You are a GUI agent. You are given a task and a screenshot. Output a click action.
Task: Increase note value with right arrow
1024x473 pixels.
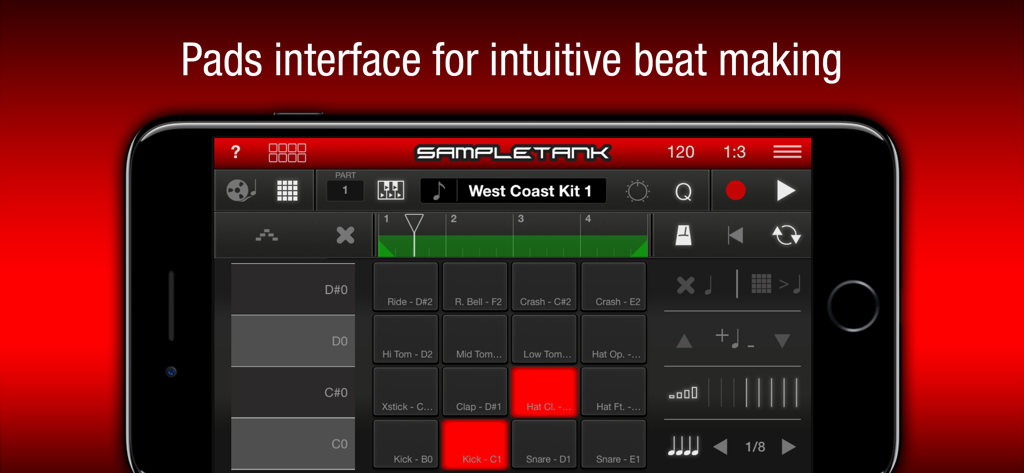[789, 447]
